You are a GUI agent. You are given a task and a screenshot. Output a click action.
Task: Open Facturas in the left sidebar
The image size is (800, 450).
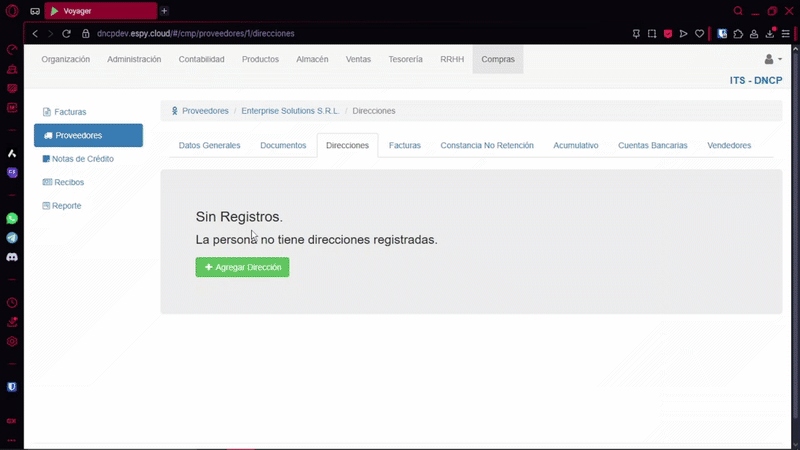pyautogui.click(x=88, y=112)
